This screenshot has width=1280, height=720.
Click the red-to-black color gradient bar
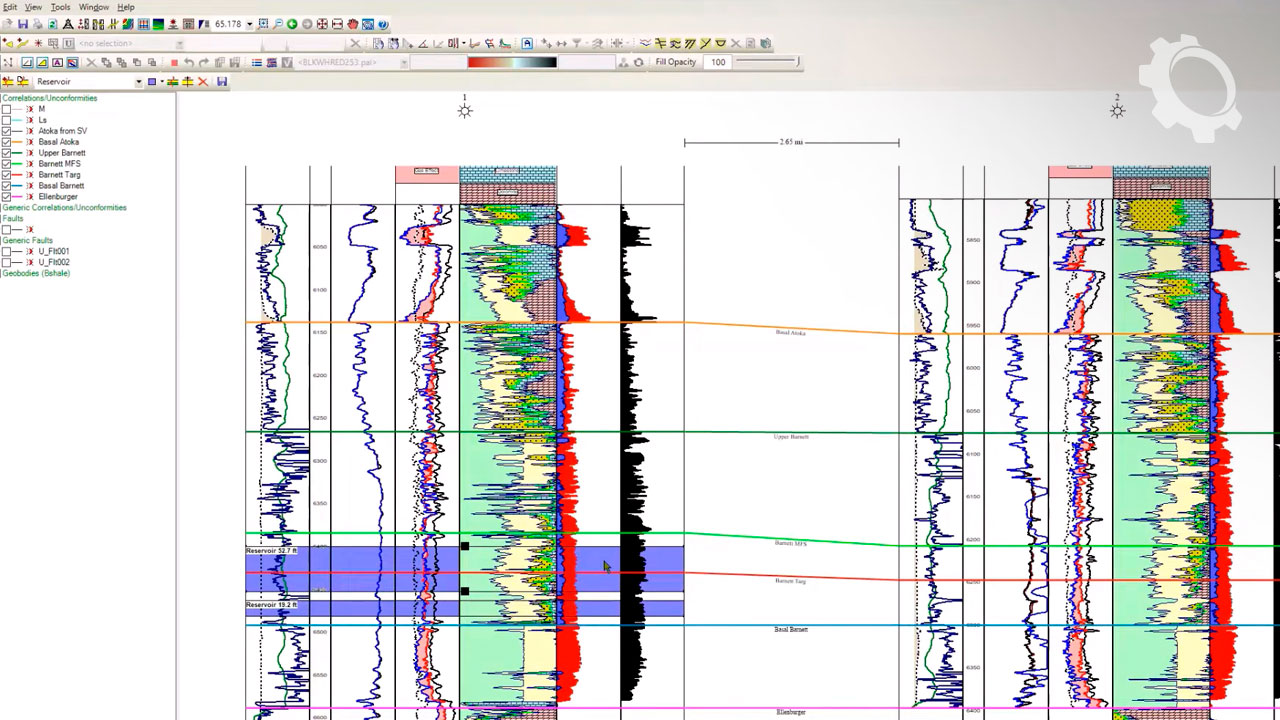point(512,62)
